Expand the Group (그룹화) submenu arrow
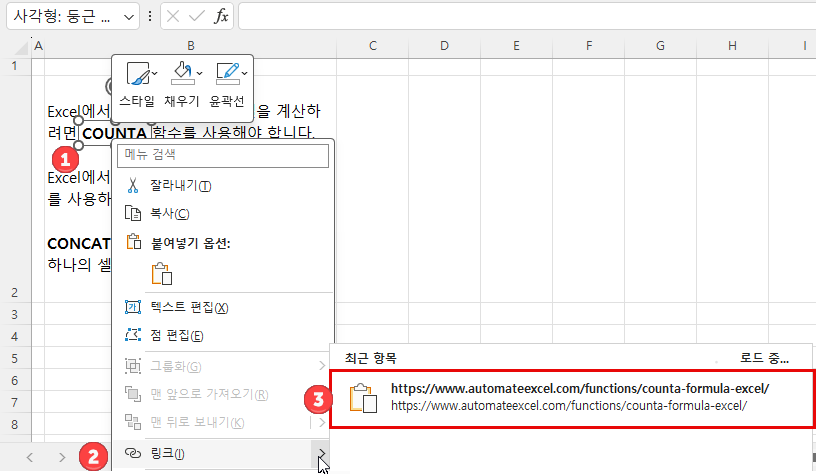Viewport: 816px width, 474px height. (x=322, y=366)
